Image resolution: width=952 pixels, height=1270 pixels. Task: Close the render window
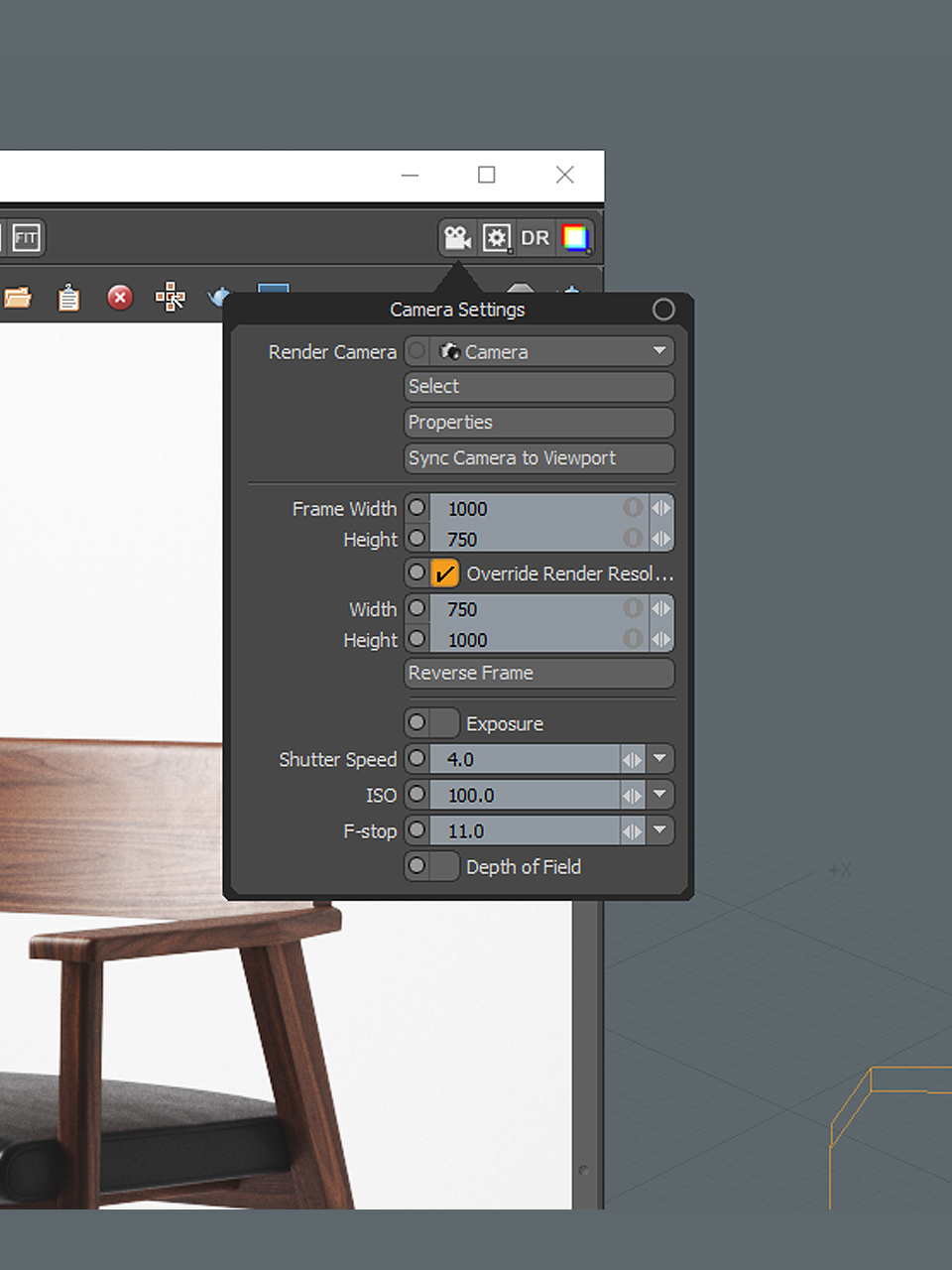pos(565,175)
